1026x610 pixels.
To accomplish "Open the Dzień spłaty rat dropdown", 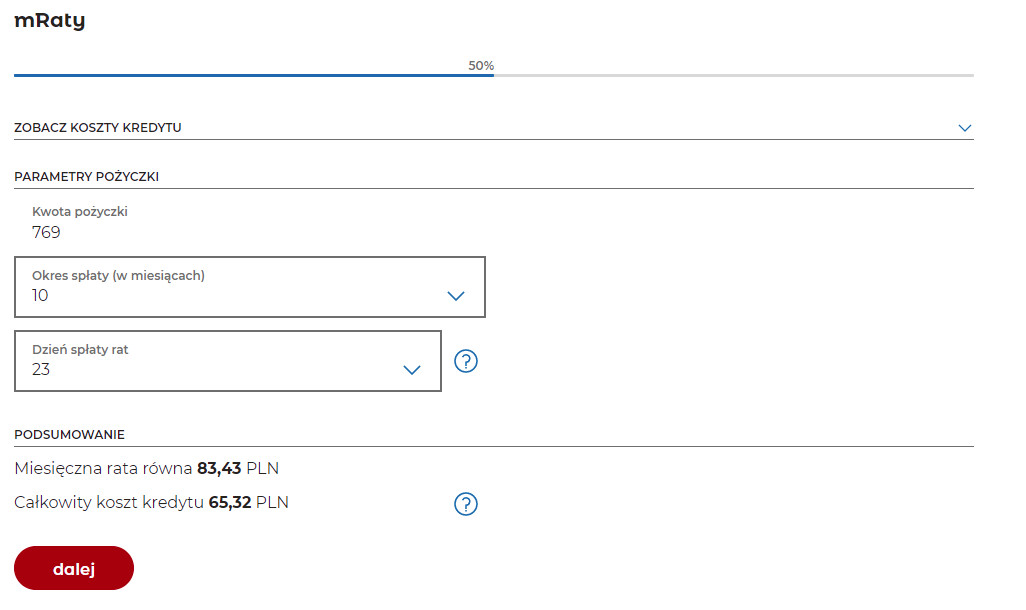I will point(228,361).
